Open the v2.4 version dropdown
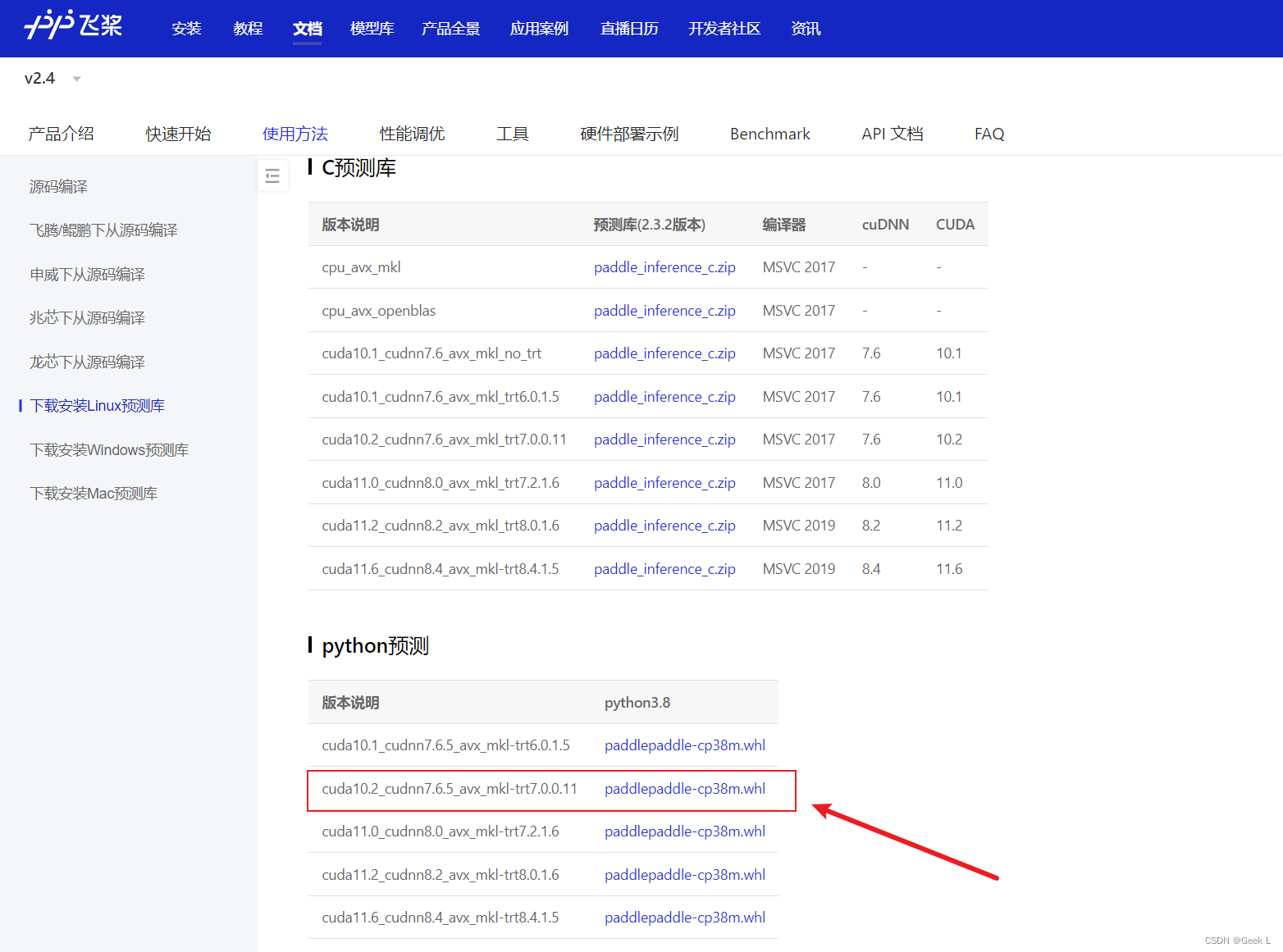This screenshot has width=1283, height=952. [53, 79]
